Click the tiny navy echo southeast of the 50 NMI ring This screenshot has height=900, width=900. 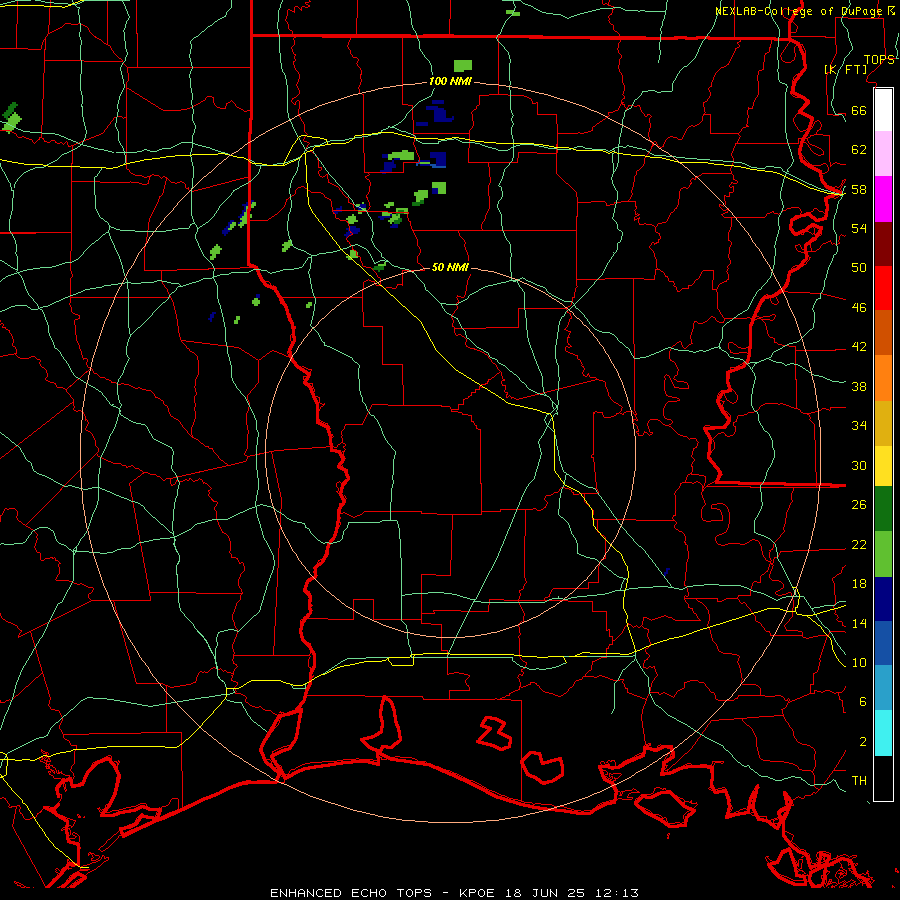pos(666,572)
